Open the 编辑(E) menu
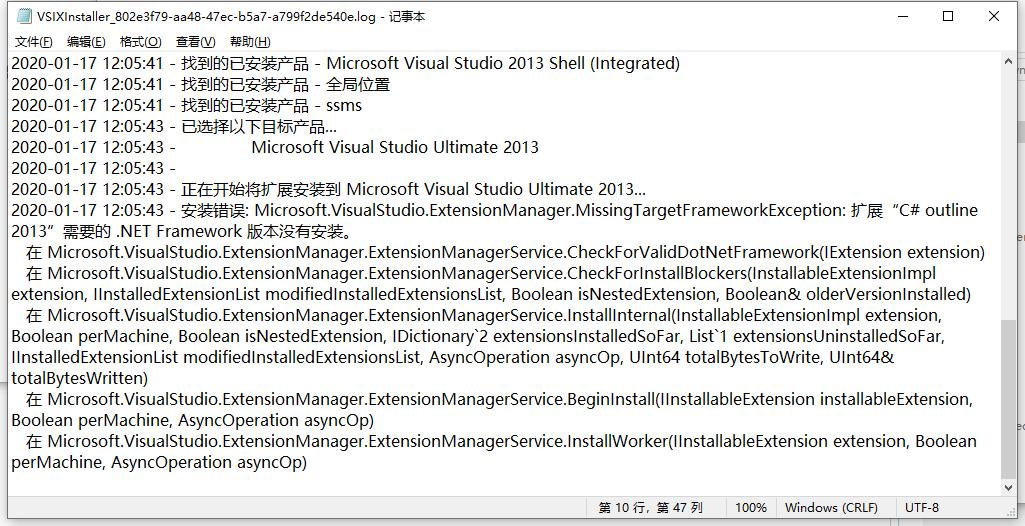Image resolution: width=1025 pixels, height=526 pixels. pos(86,42)
